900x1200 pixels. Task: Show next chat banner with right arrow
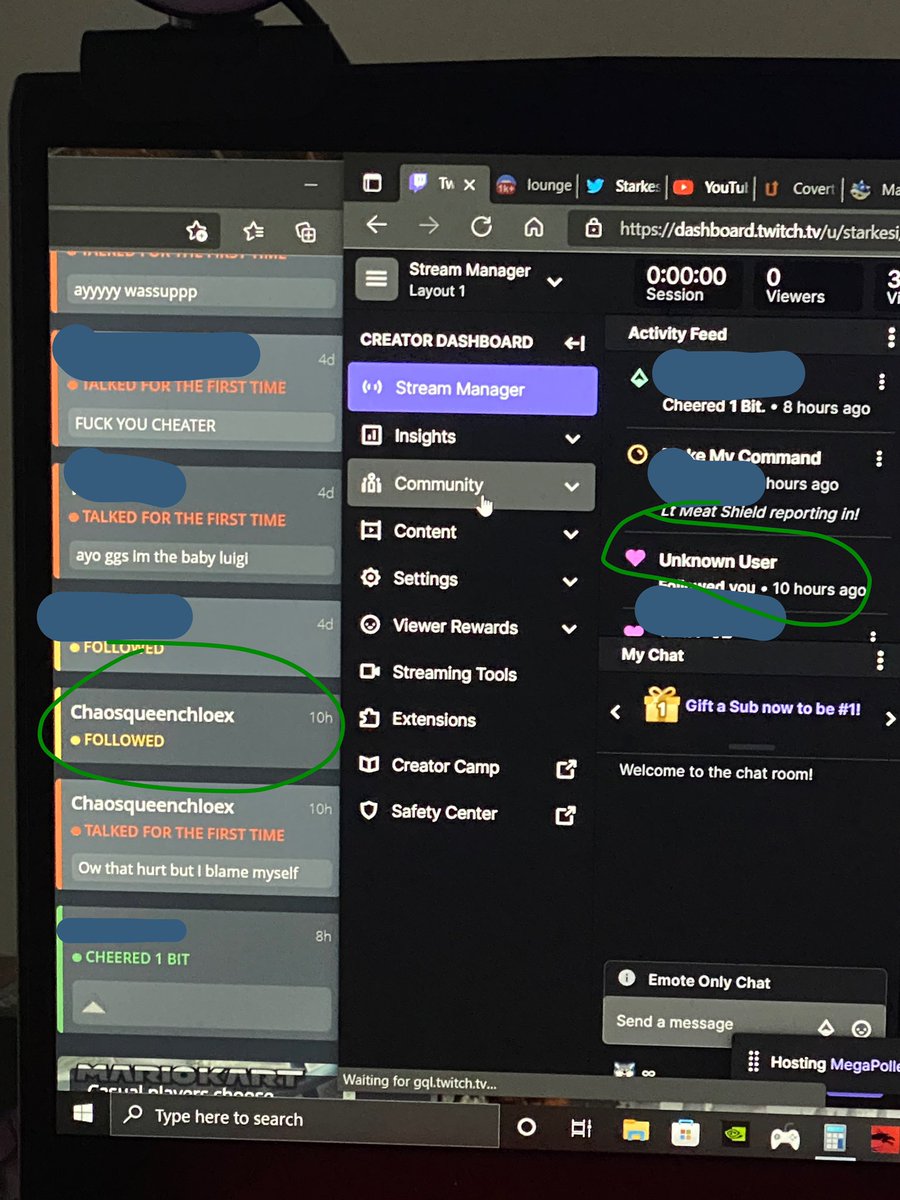(890, 718)
